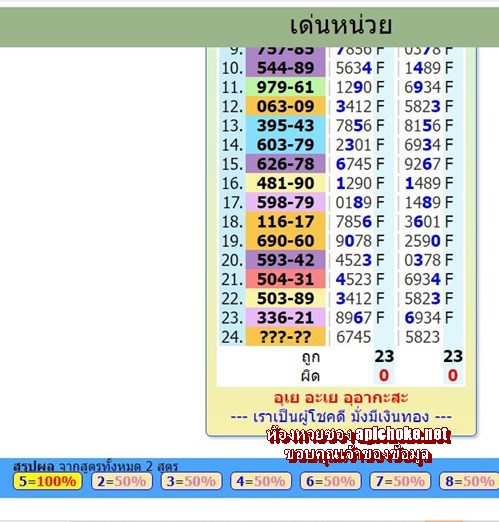Select row 16 result 481-90
499x522 pixels.
pyautogui.click(x=285, y=183)
